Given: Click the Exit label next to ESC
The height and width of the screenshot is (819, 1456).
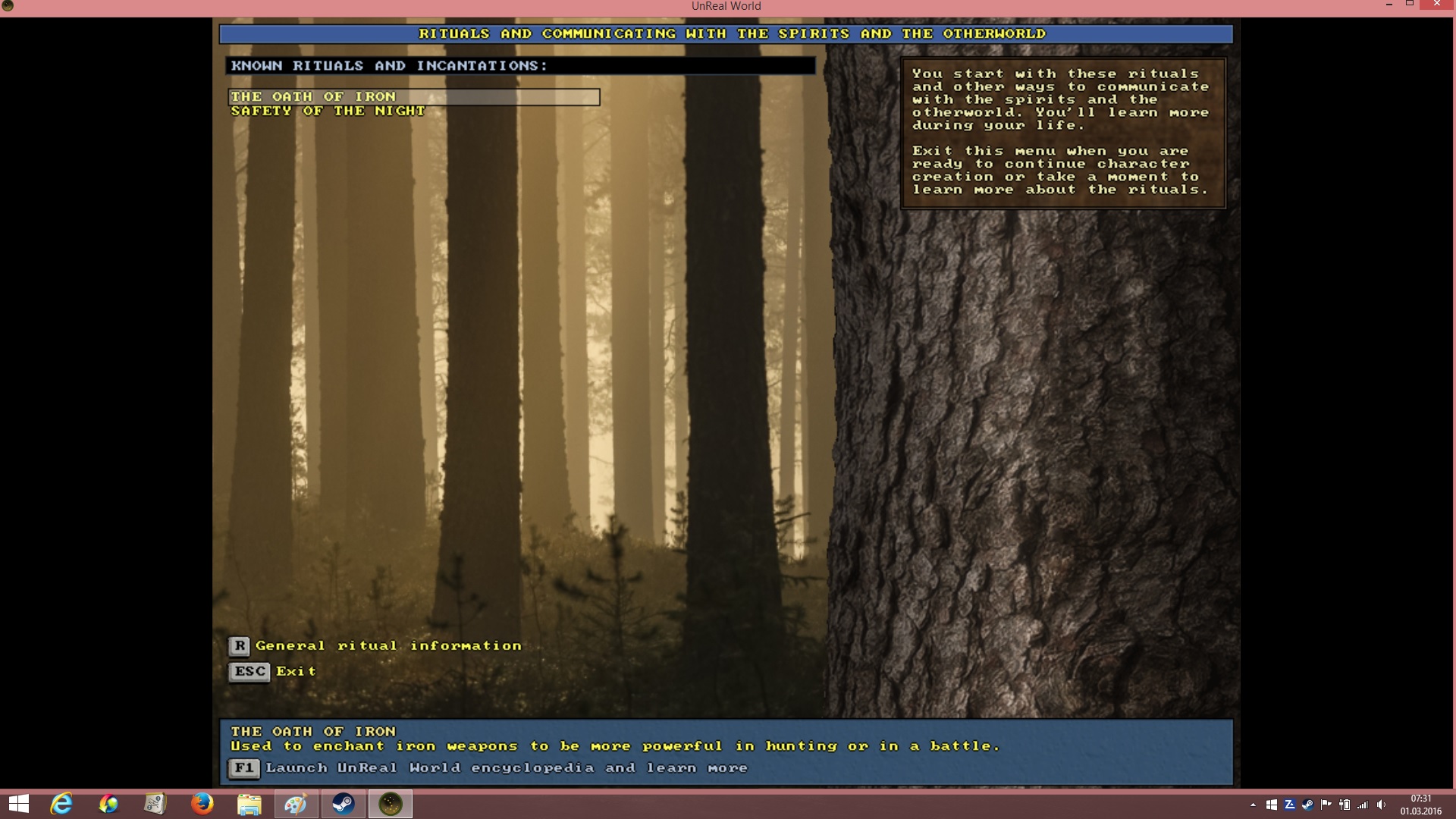Looking at the screenshot, I should click(296, 672).
